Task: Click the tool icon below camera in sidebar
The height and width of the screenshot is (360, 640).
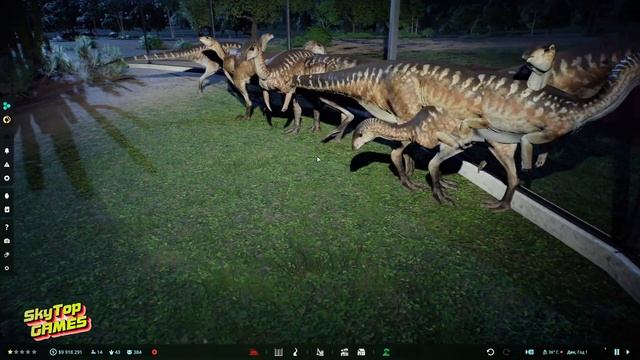Action: [x=7, y=255]
